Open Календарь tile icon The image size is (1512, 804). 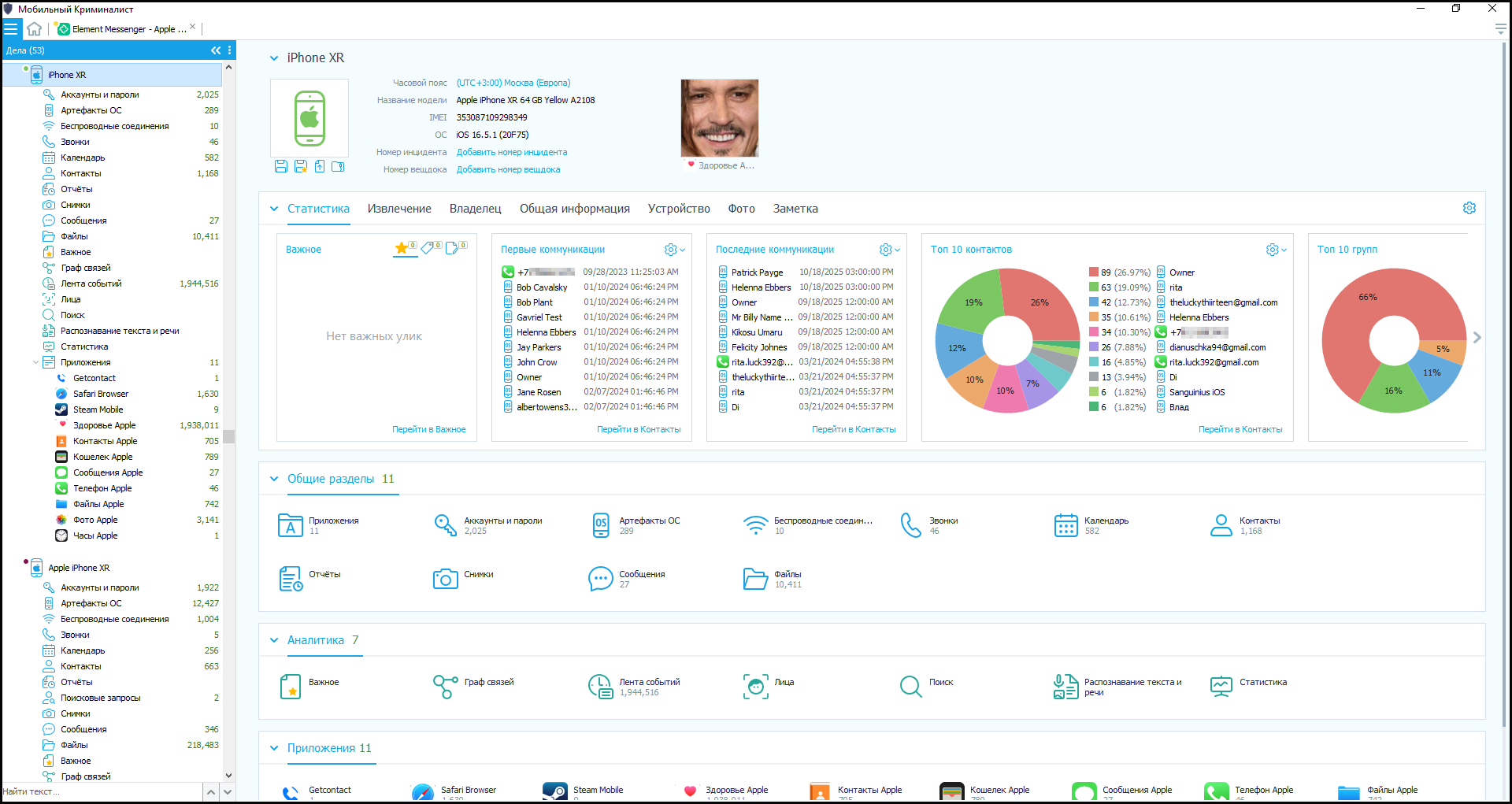[1065, 525]
